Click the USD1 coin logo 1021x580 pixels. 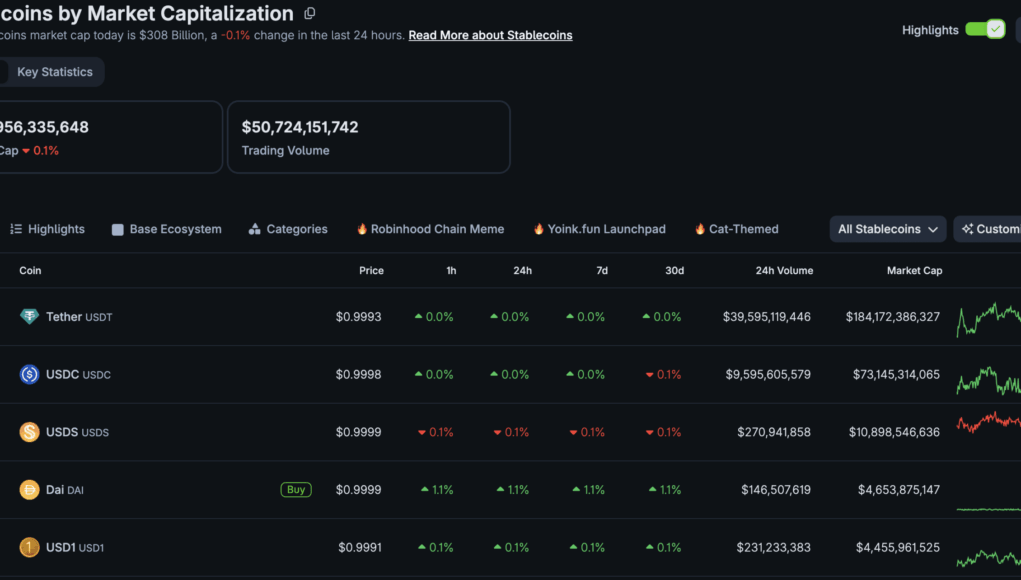click(29, 547)
